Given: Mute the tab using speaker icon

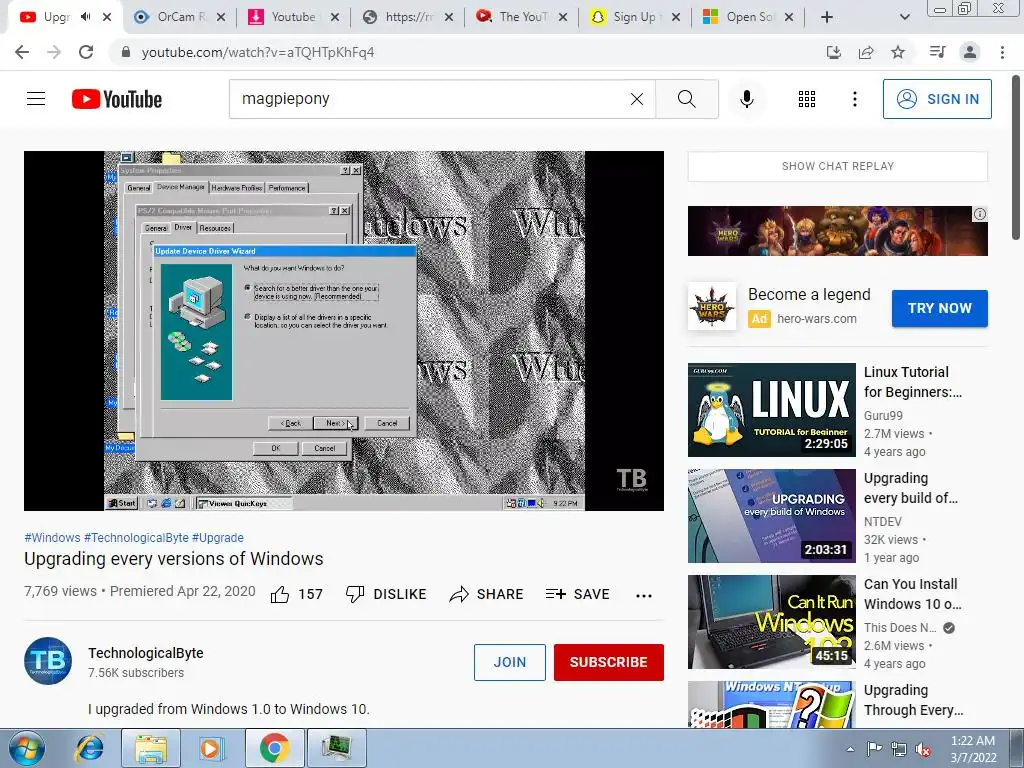Looking at the screenshot, I should point(86,17).
